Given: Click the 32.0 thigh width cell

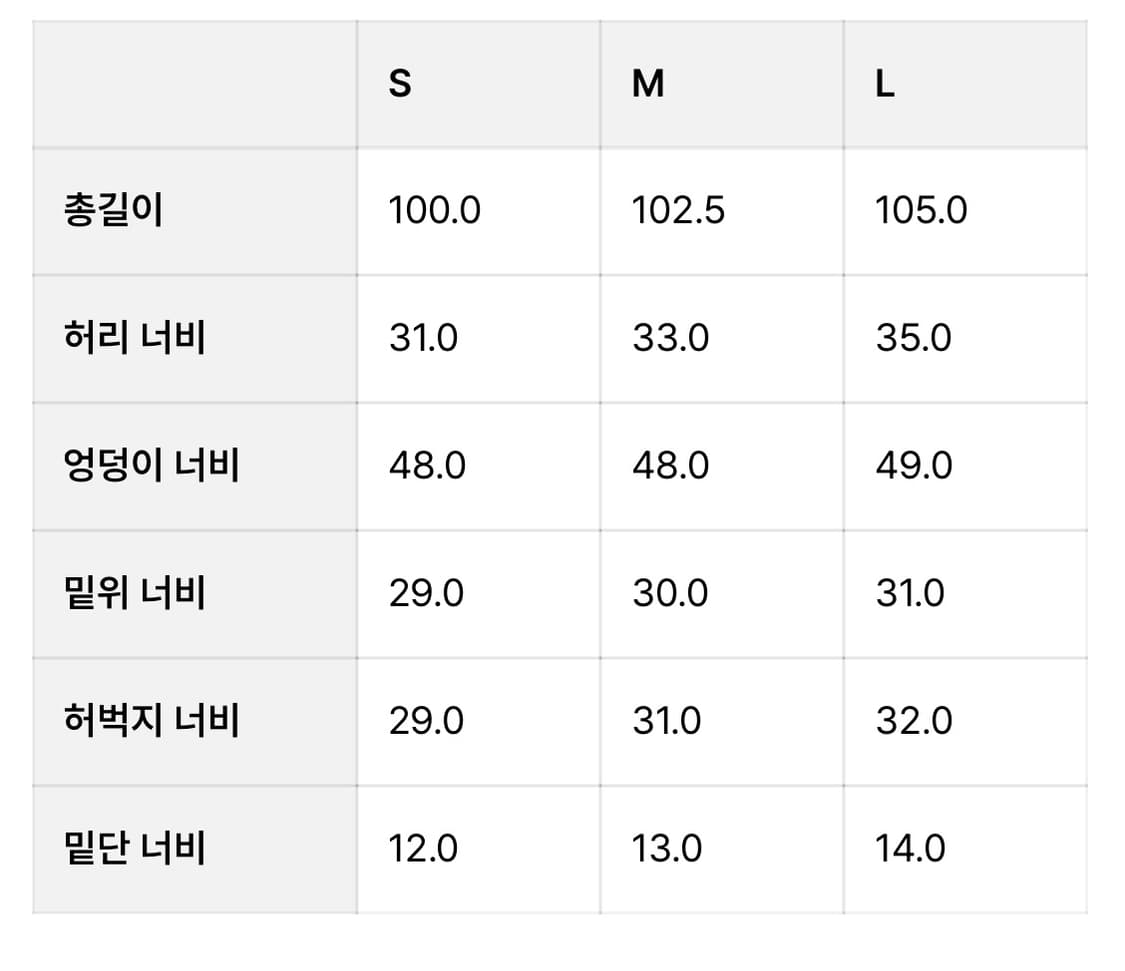Looking at the screenshot, I should click(914, 721).
